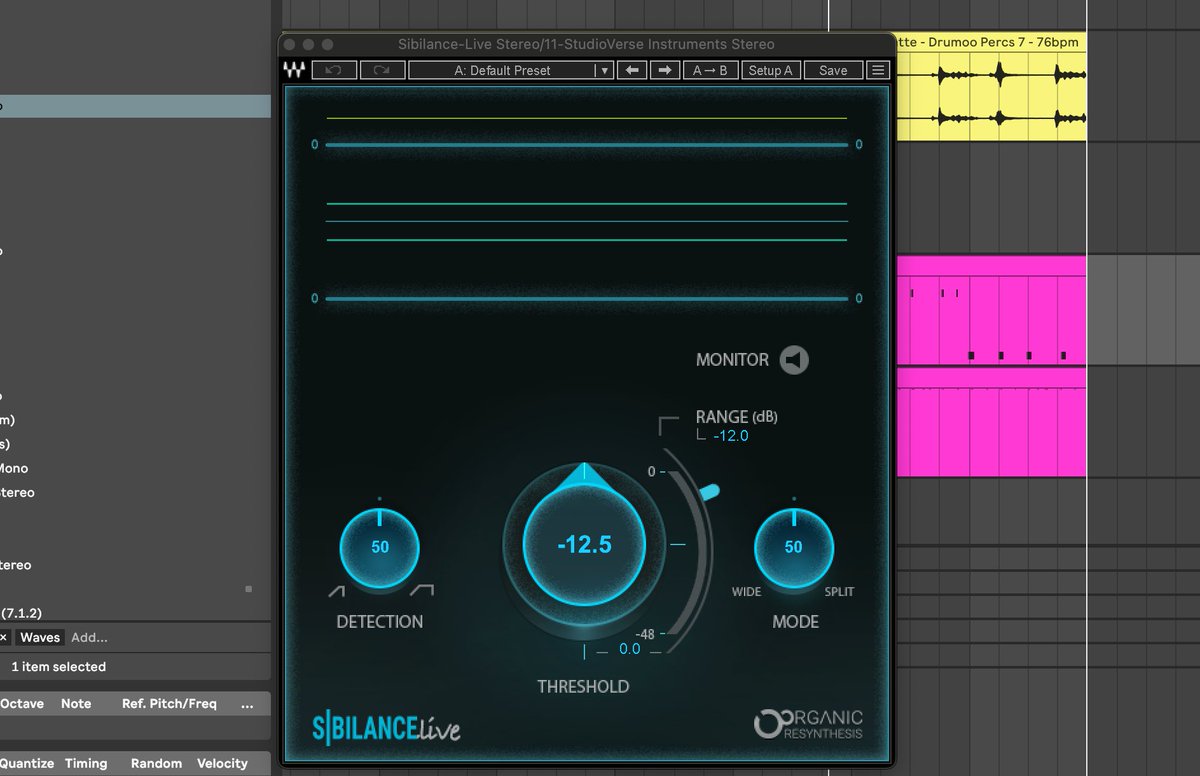The width and height of the screenshot is (1200, 776).
Task: Click the Mode knob set to 50
Action: [793, 547]
